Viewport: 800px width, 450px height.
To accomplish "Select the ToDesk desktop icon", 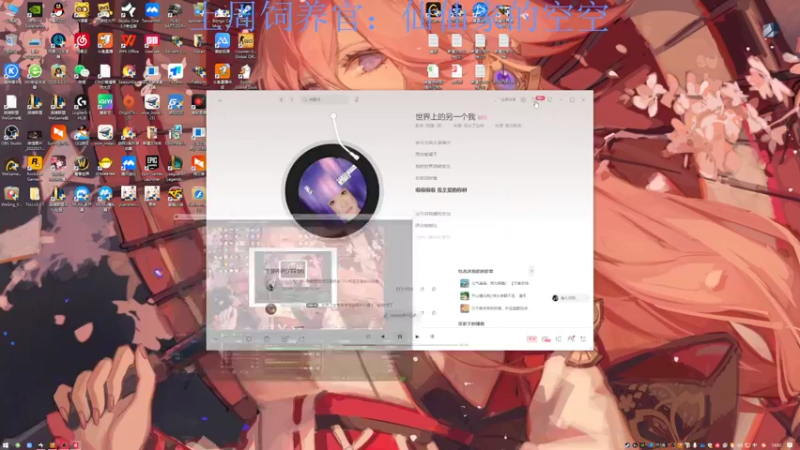I will point(176,74).
